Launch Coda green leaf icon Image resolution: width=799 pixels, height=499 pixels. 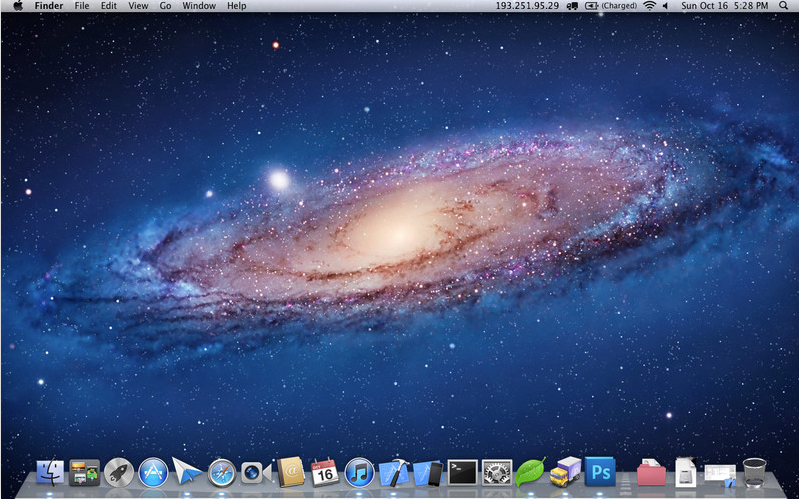coord(530,472)
